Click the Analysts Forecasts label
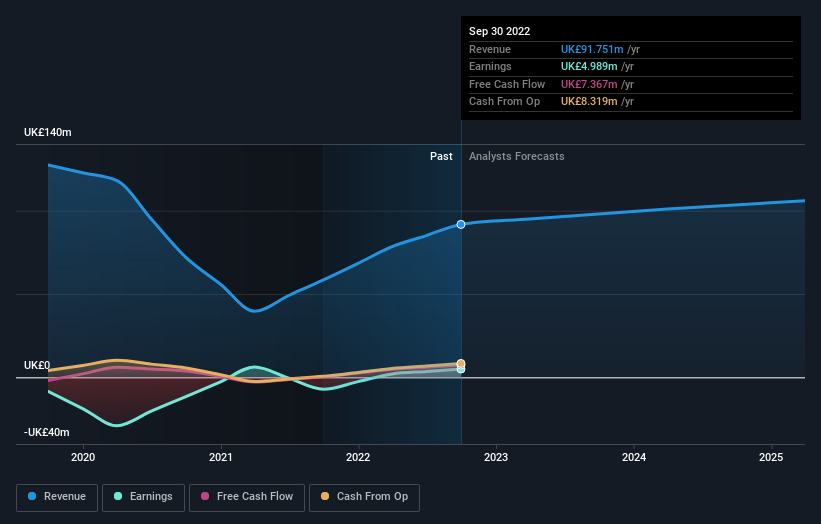The width and height of the screenshot is (821, 524). [517, 157]
